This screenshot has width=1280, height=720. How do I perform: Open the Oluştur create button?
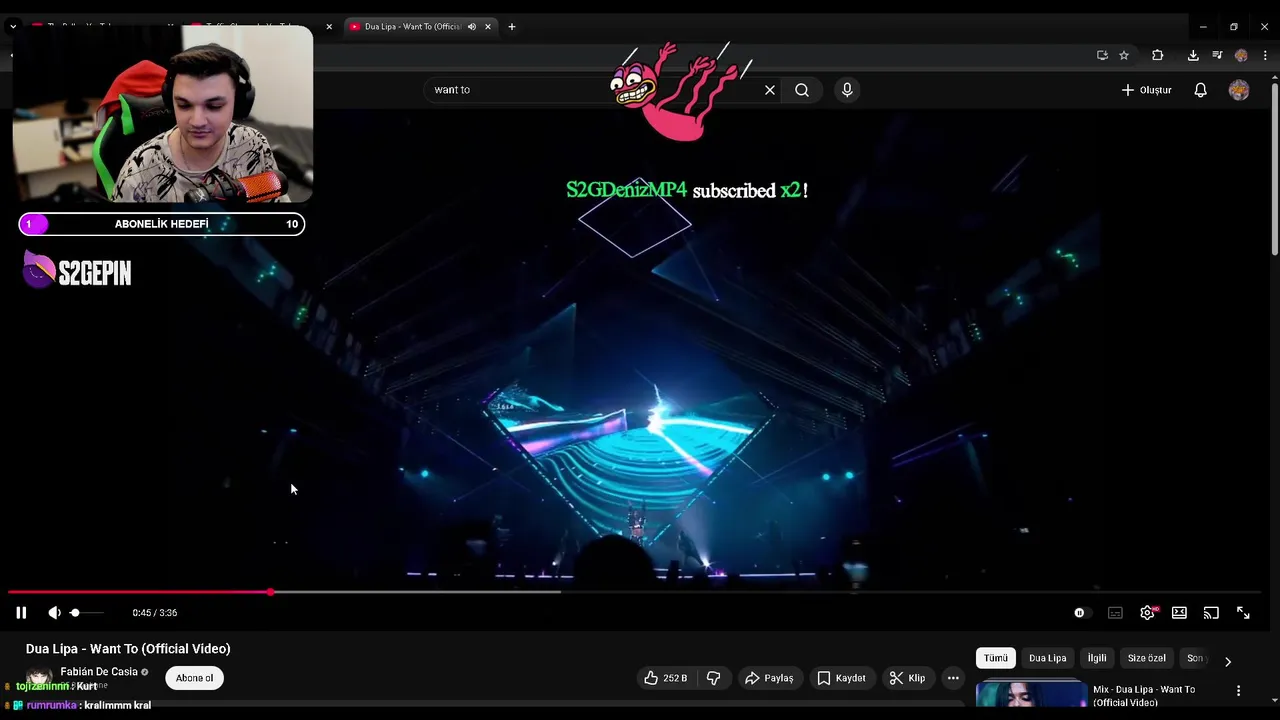point(1146,90)
